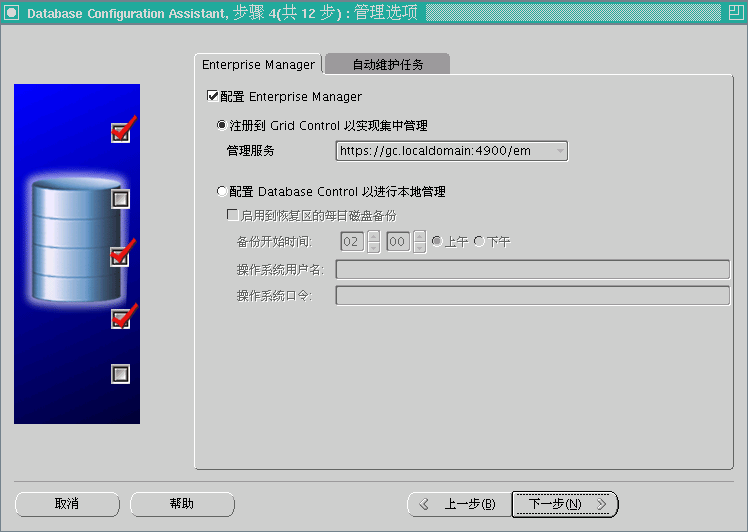Image resolution: width=748 pixels, height=532 pixels.
Task: Select the 下午 radio button
Action: (x=479, y=241)
